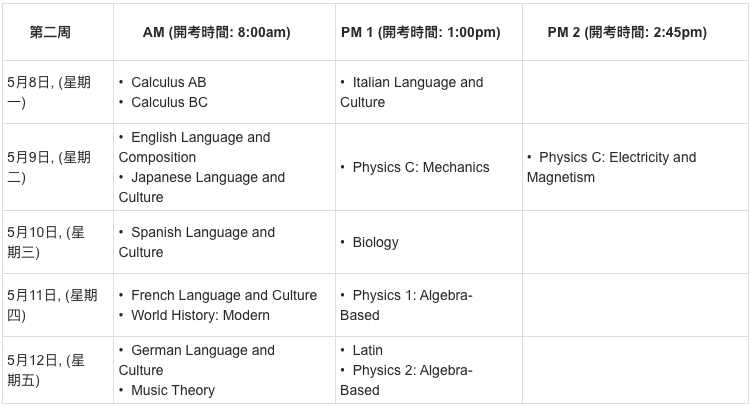Click the PM 1 1:00pm column header

click(x=421, y=32)
